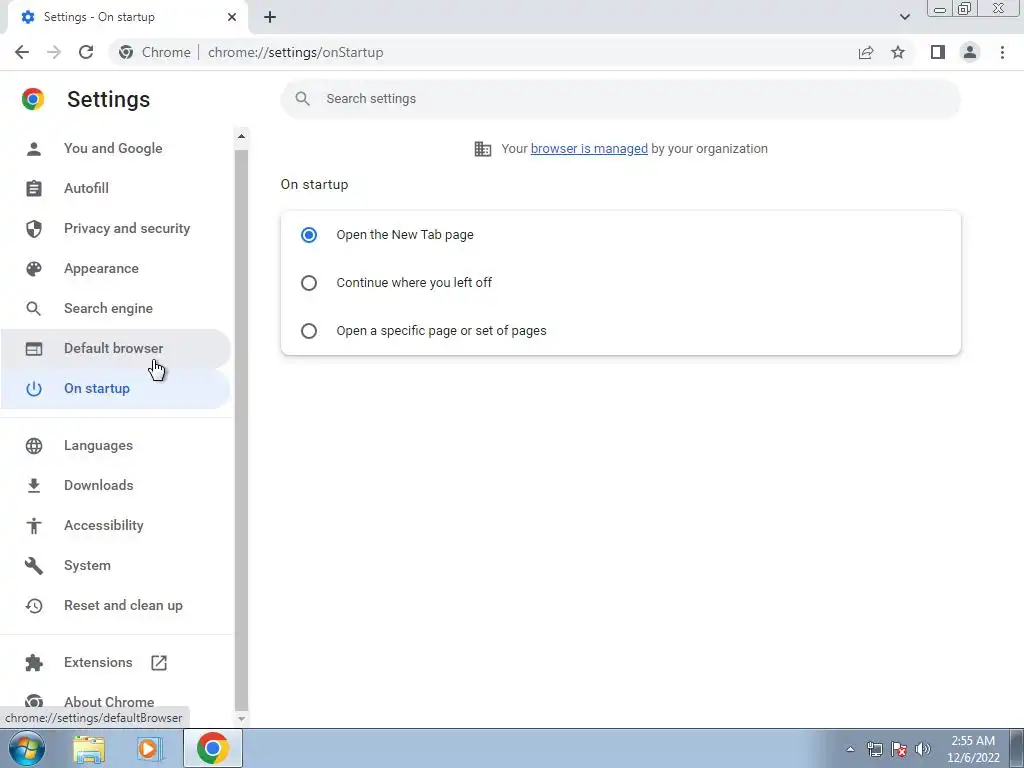The image size is (1024, 768).
Task: Open Windows Explorer from taskbar
Action: tap(89, 749)
